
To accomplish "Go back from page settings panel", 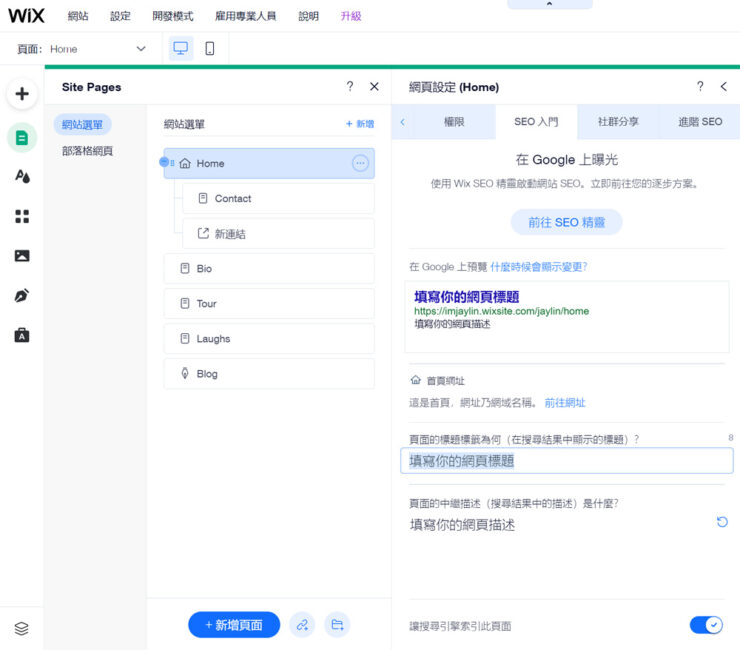I will (x=723, y=86).
